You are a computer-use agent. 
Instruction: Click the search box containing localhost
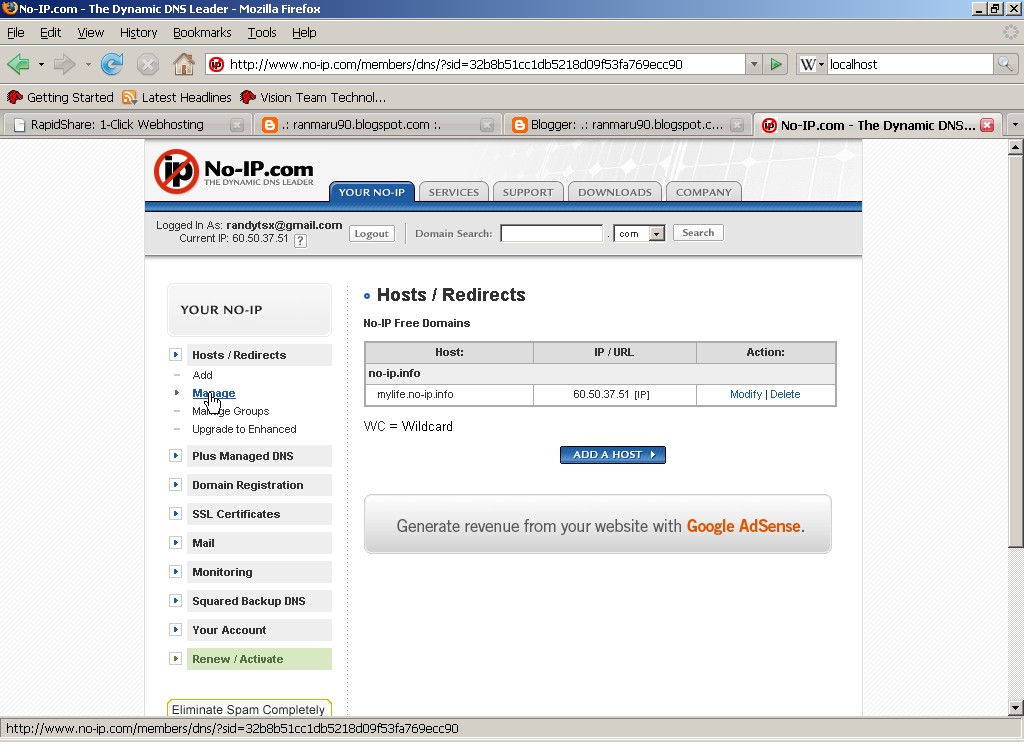pyautogui.click(x=910, y=64)
